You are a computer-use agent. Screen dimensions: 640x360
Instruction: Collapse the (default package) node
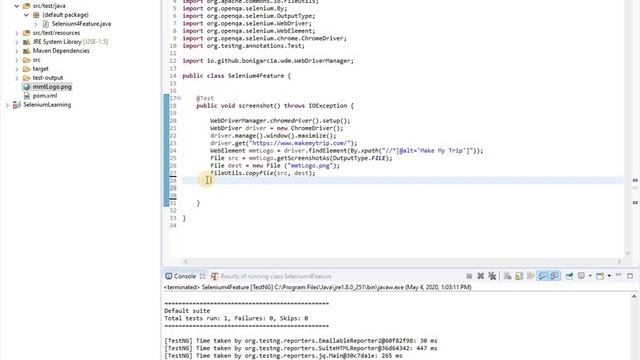click(27, 15)
